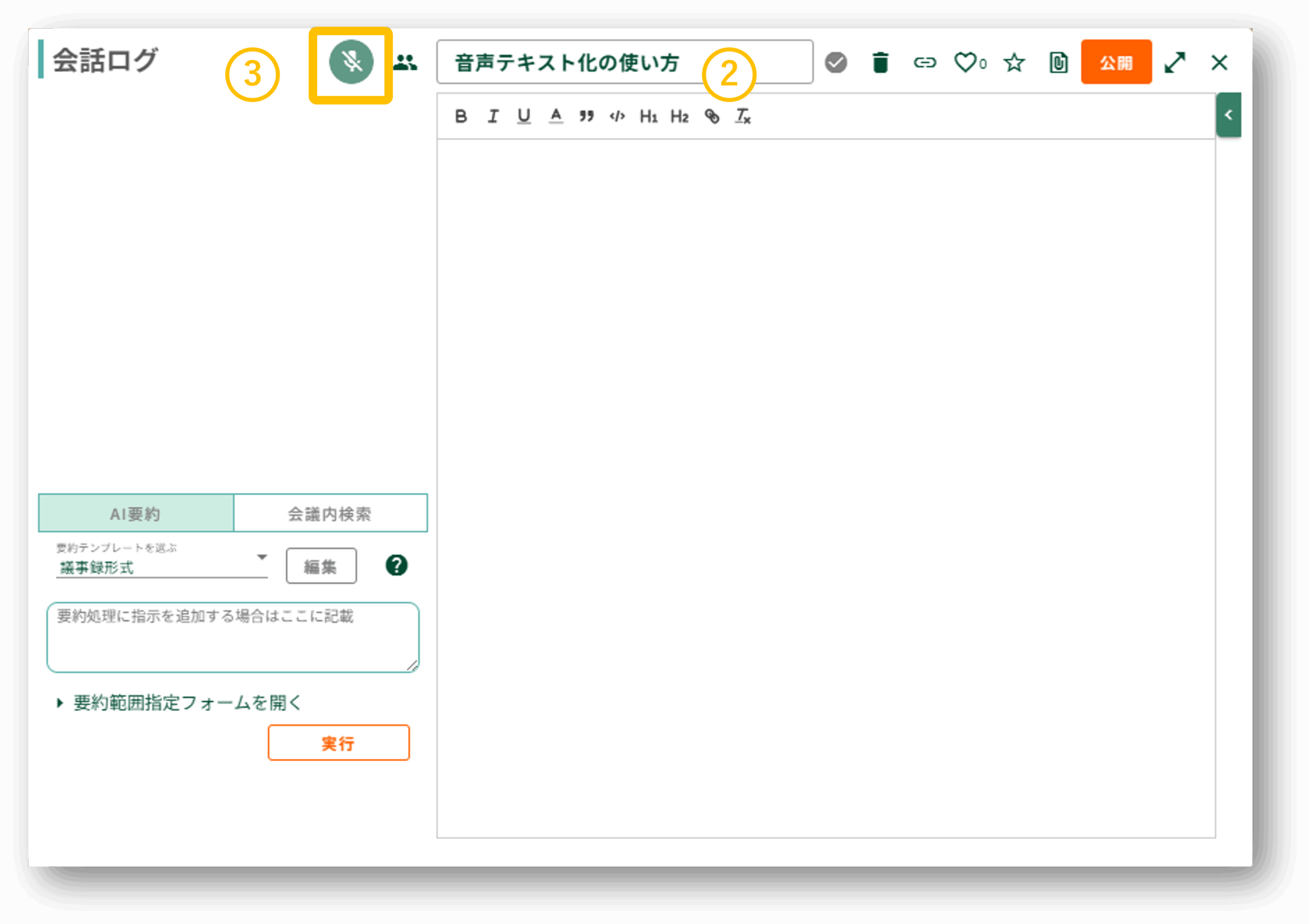Collapse side panel with green chevron

pos(1229,115)
